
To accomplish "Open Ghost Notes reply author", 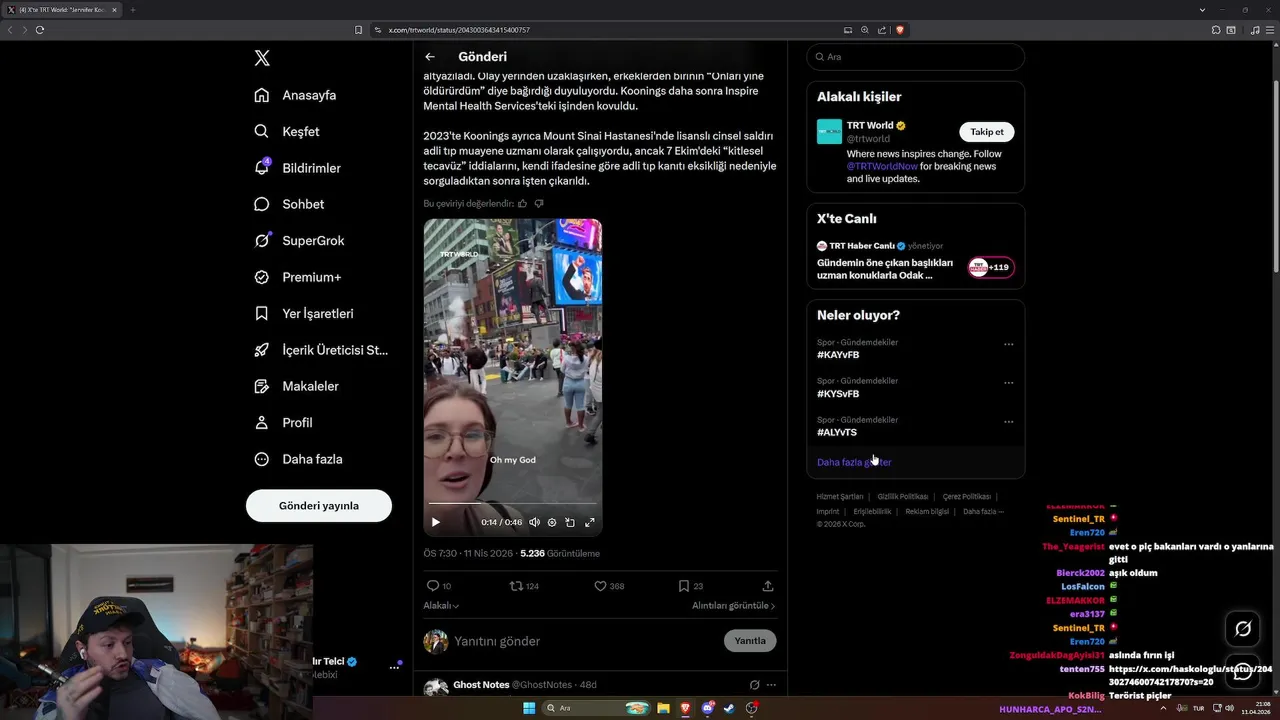I will point(481,685).
